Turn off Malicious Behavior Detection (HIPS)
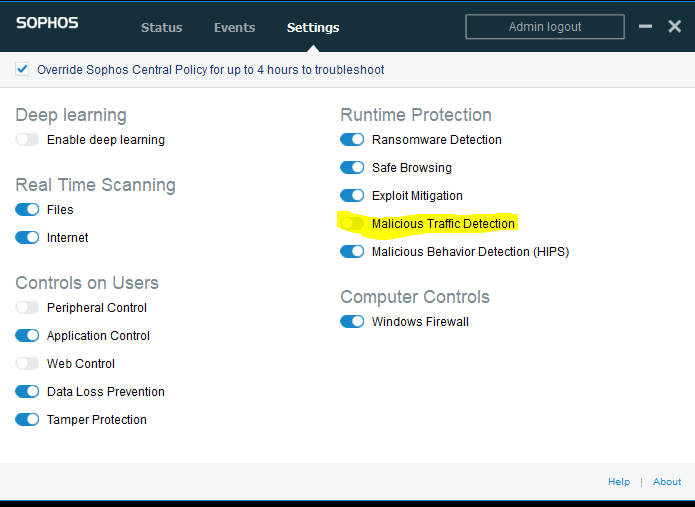This screenshot has width=695, height=507. tap(352, 251)
